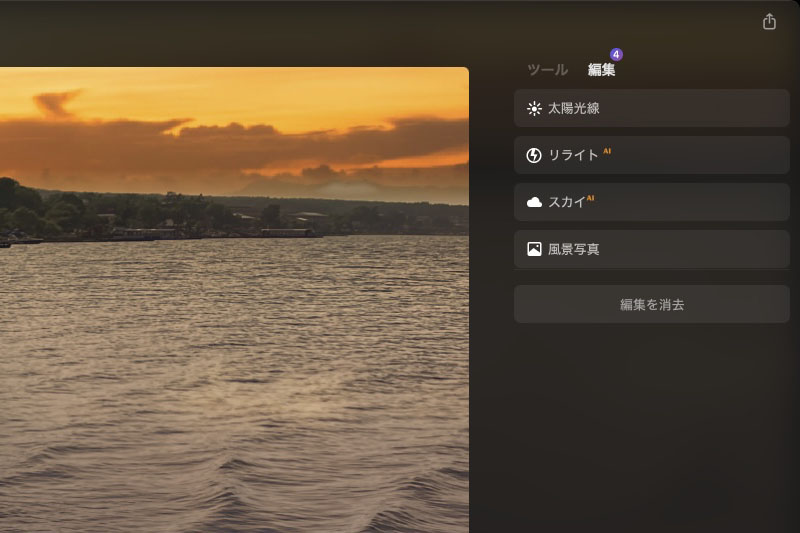Click the lightning bolt icon beside リライト
The image size is (800, 533).
[534, 155]
